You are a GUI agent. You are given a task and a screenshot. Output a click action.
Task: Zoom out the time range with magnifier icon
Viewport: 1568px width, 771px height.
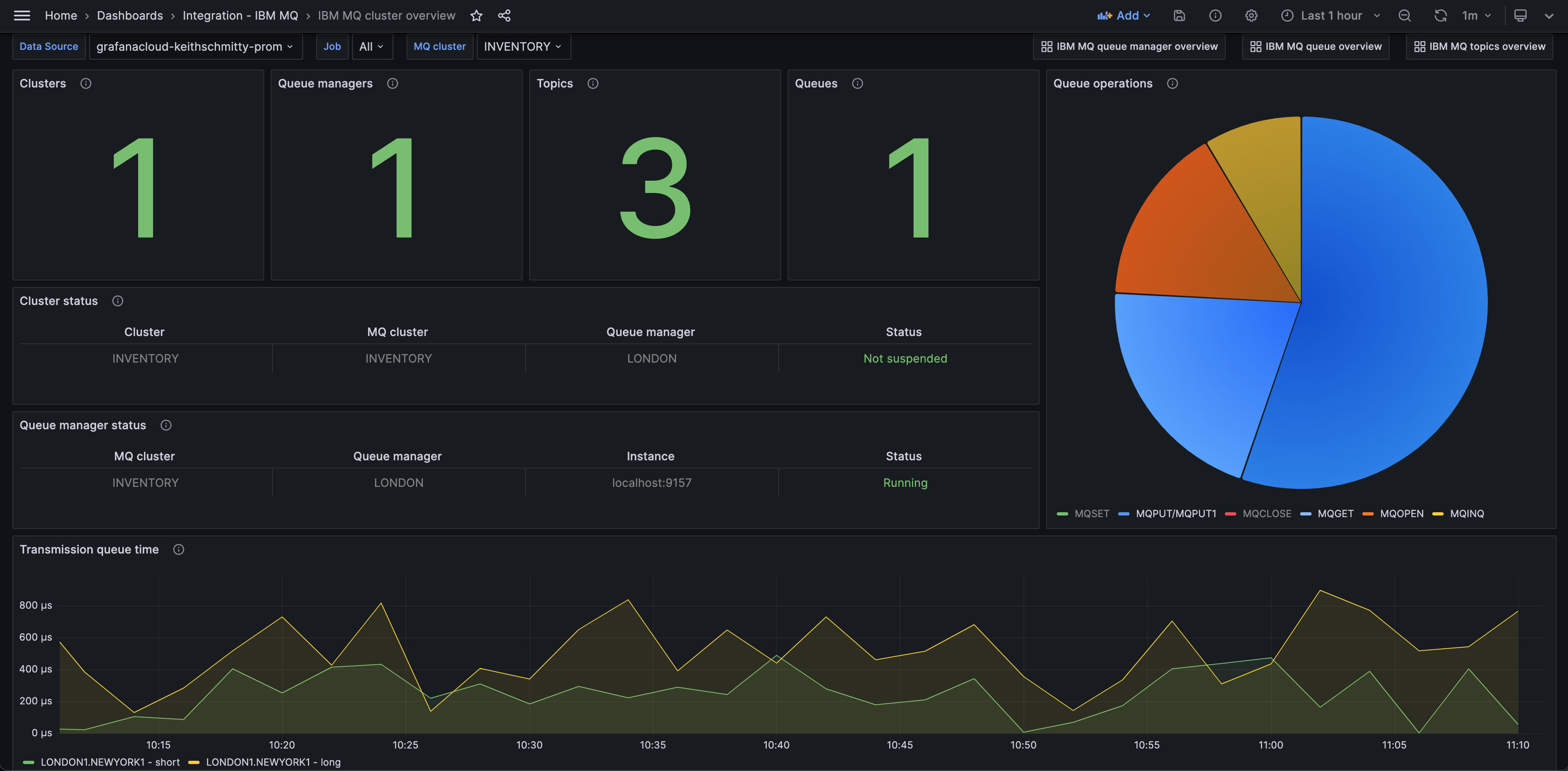[x=1405, y=15]
